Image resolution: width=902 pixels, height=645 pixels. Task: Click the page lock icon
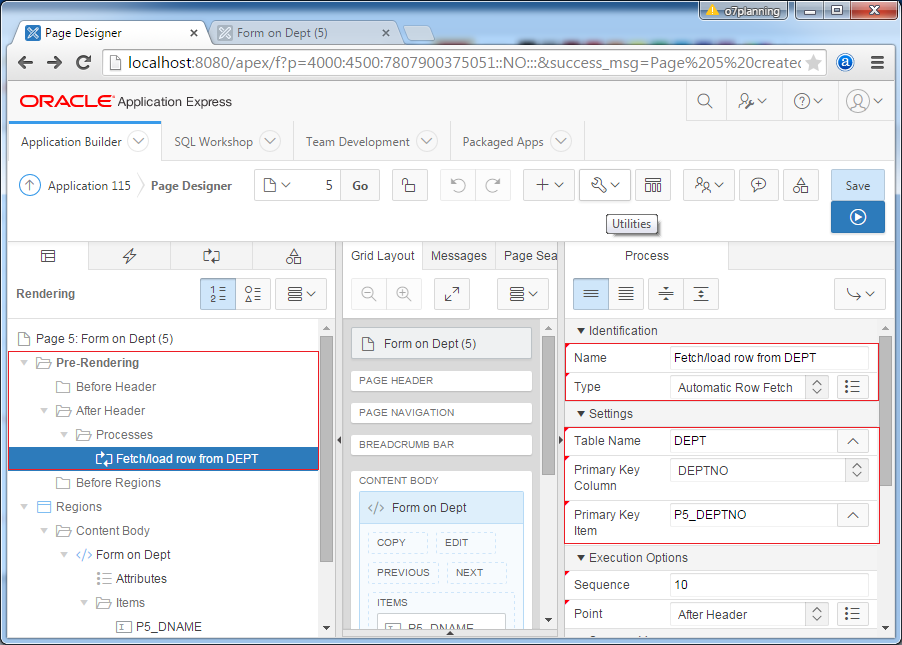click(x=409, y=185)
